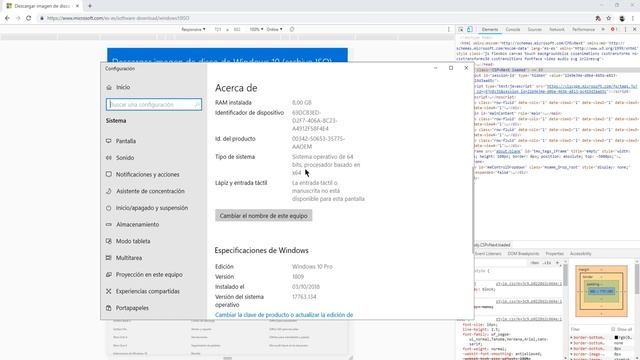640x360 pixels.
Task: Show more DevTools tabs chevron
Action: click(x=603, y=29)
